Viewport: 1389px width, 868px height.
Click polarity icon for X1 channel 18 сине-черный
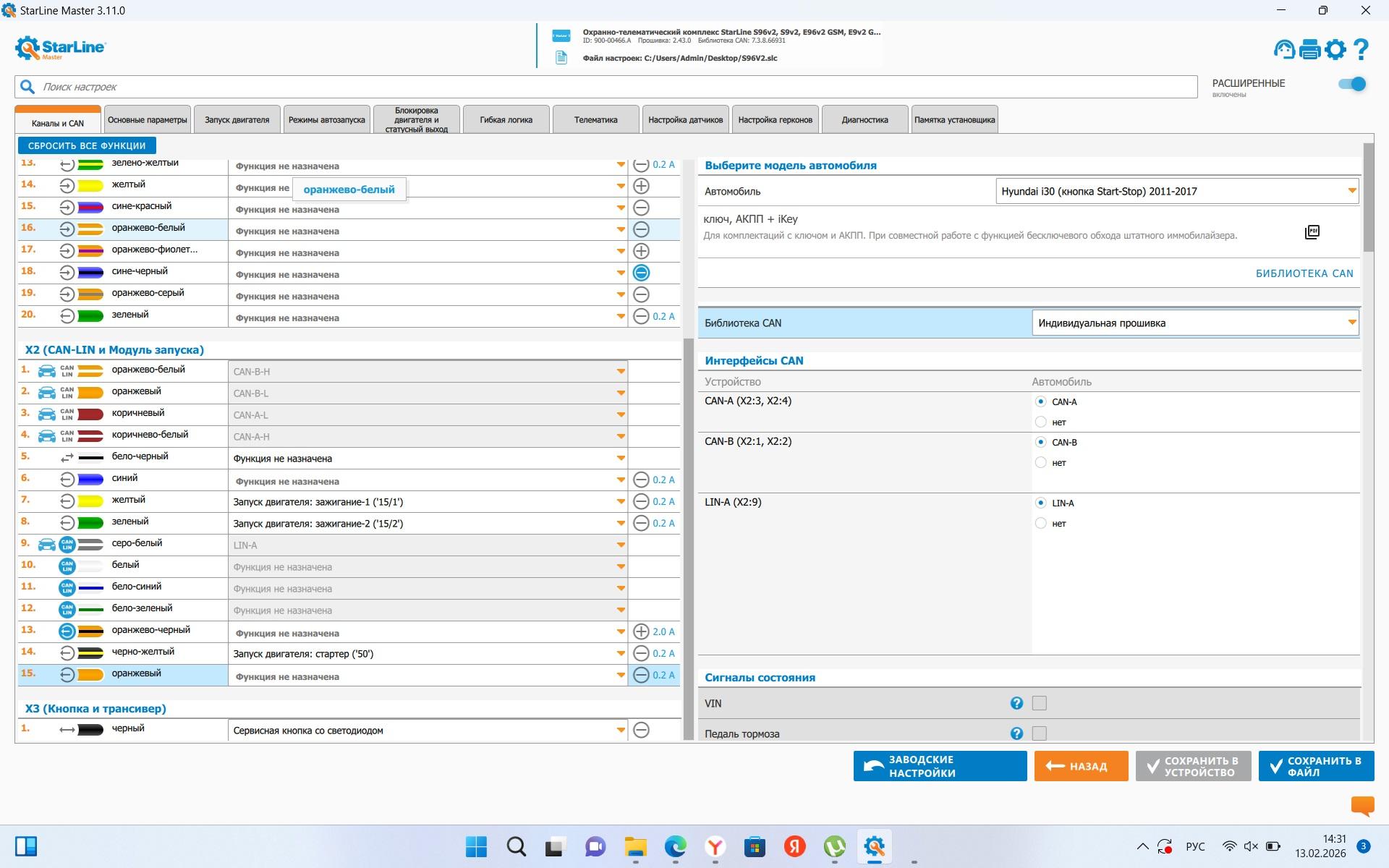coord(641,273)
